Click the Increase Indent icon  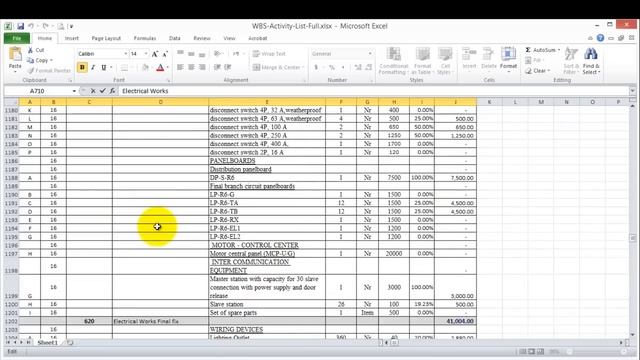coord(228,67)
